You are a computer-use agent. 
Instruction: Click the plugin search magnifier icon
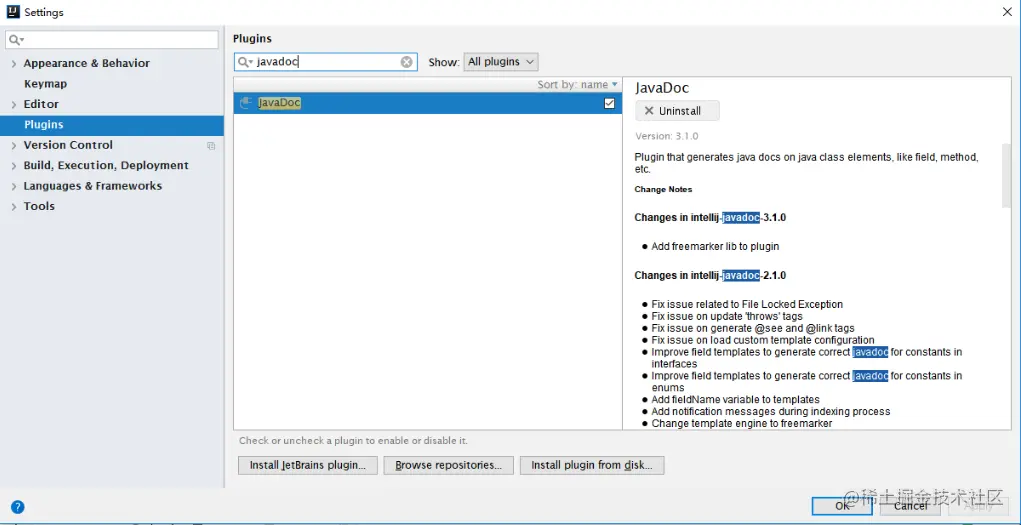245,62
